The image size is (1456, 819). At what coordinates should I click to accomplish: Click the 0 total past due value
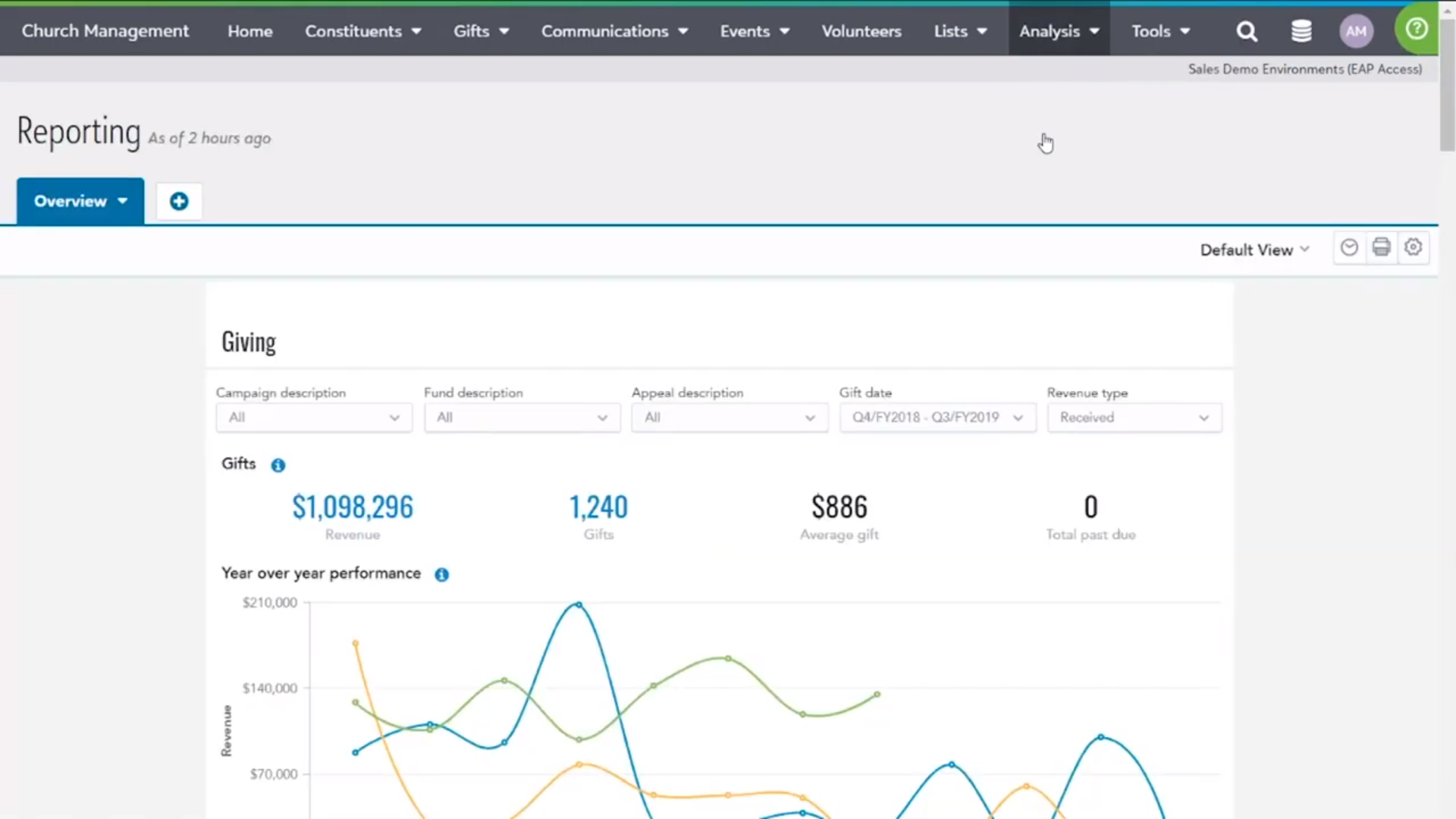1090,507
